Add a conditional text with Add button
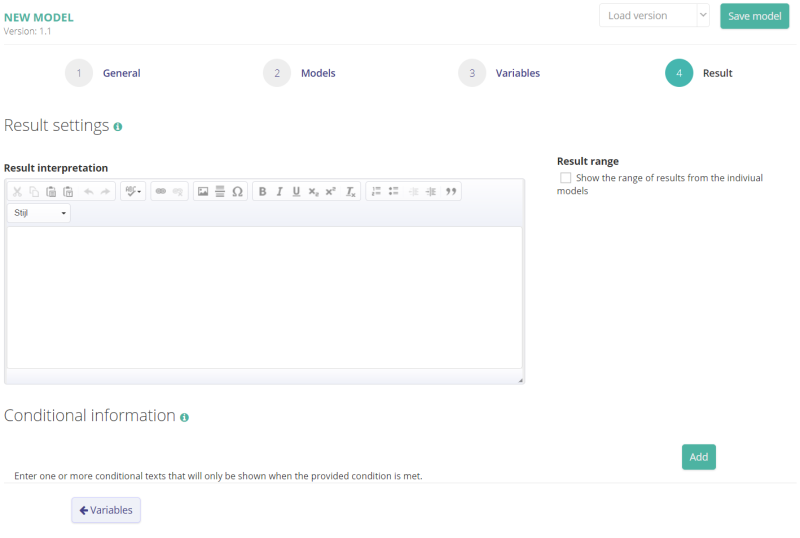The height and width of the screenshot is (538, 800). point(698,457)
